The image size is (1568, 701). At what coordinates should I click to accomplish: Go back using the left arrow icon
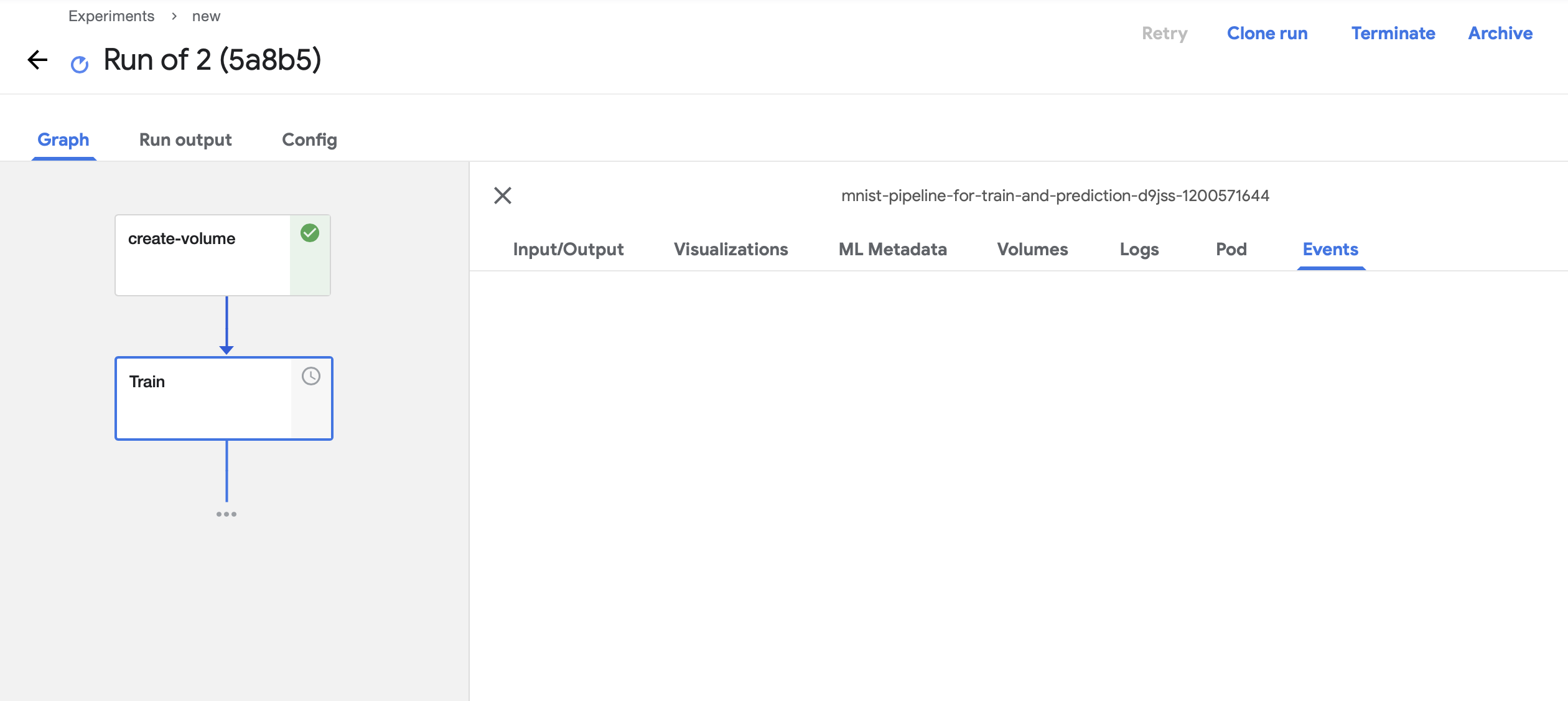click(x=38, y=60)
